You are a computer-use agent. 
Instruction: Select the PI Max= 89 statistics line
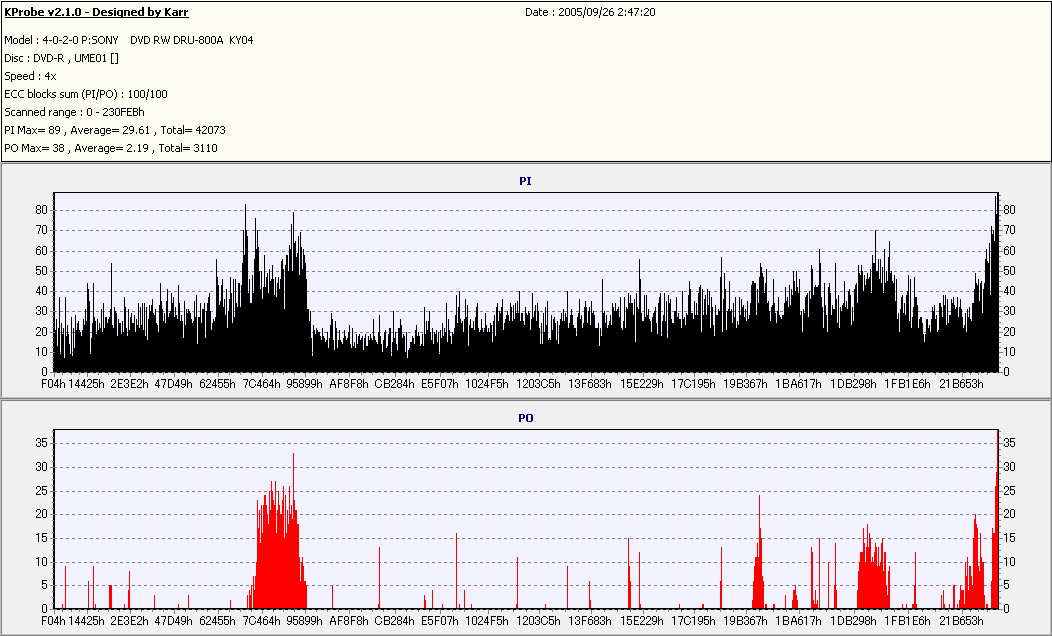pos(115,130)
